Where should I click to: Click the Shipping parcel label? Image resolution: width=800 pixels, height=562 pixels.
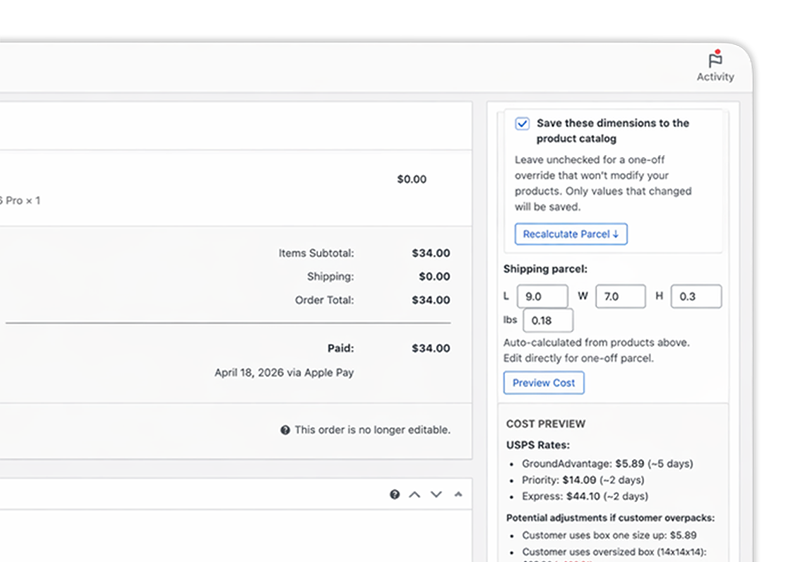pos(545,269)
